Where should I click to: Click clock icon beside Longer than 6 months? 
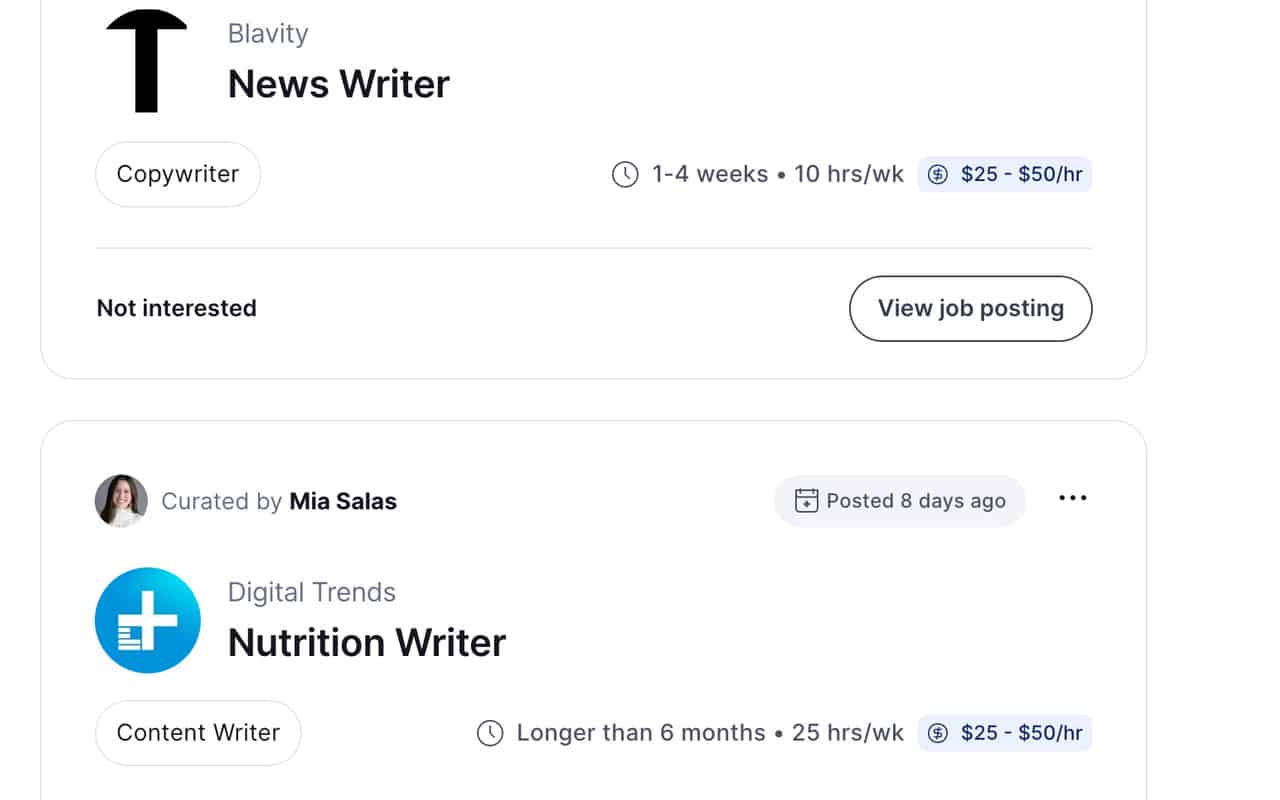click(x=490, y=733)
